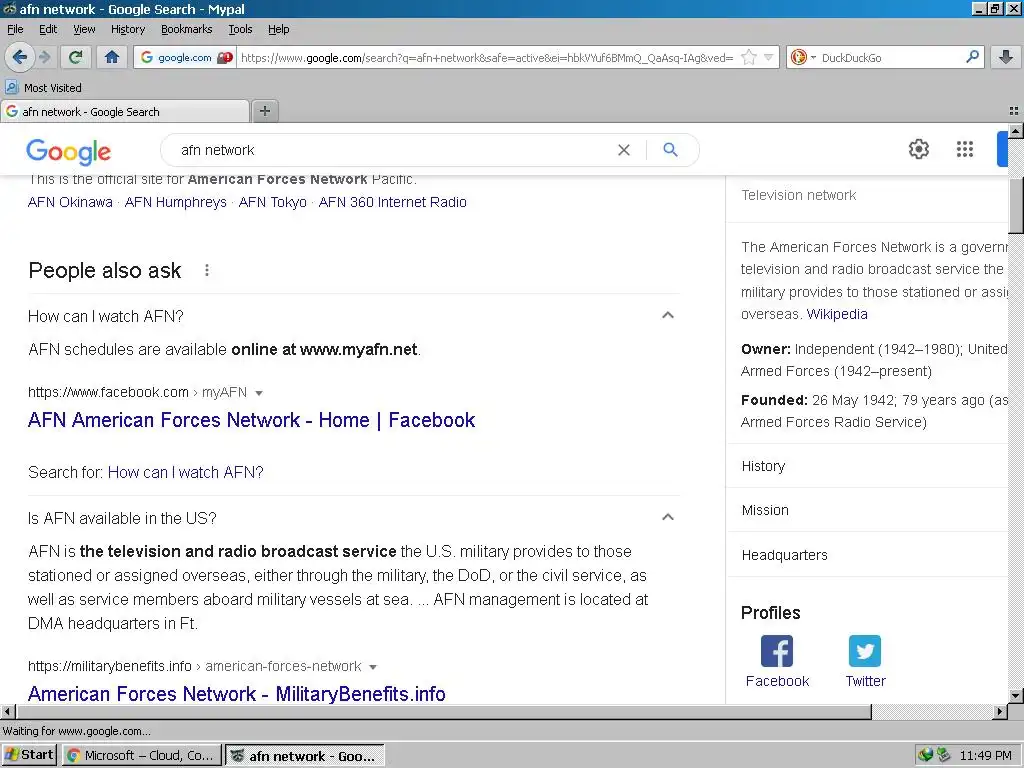The width and height of the screenshot is (1024, 768).
Task: Switch to Microsoft Cloud taskbar window
Action: coord(141,755)
